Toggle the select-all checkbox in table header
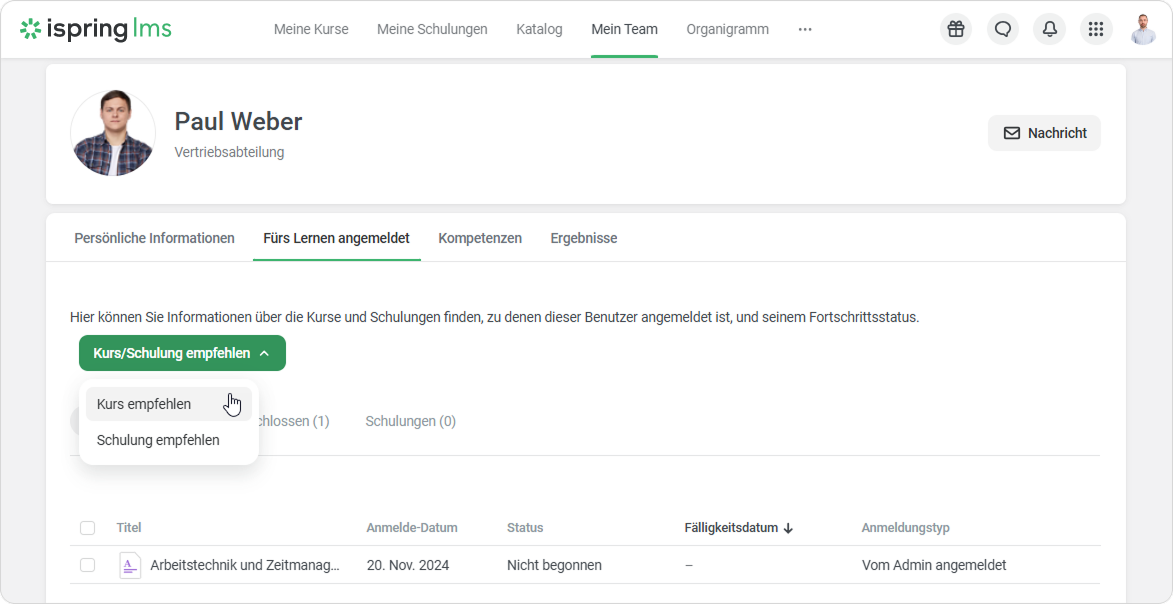Screen dimensions: 1173x604 pos(88,528)
